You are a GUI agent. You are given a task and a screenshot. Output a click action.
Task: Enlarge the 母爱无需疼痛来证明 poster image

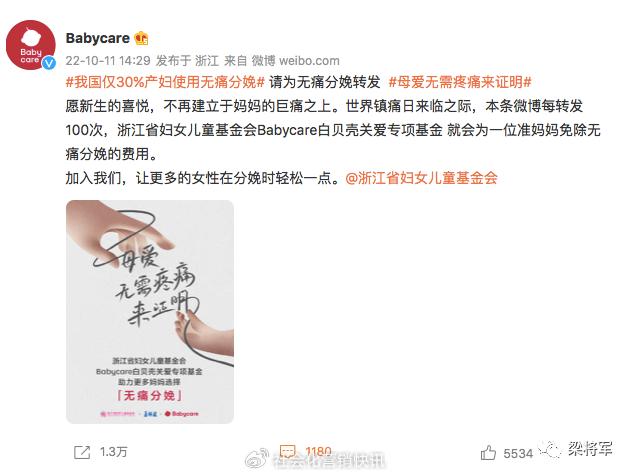point(150,312)
